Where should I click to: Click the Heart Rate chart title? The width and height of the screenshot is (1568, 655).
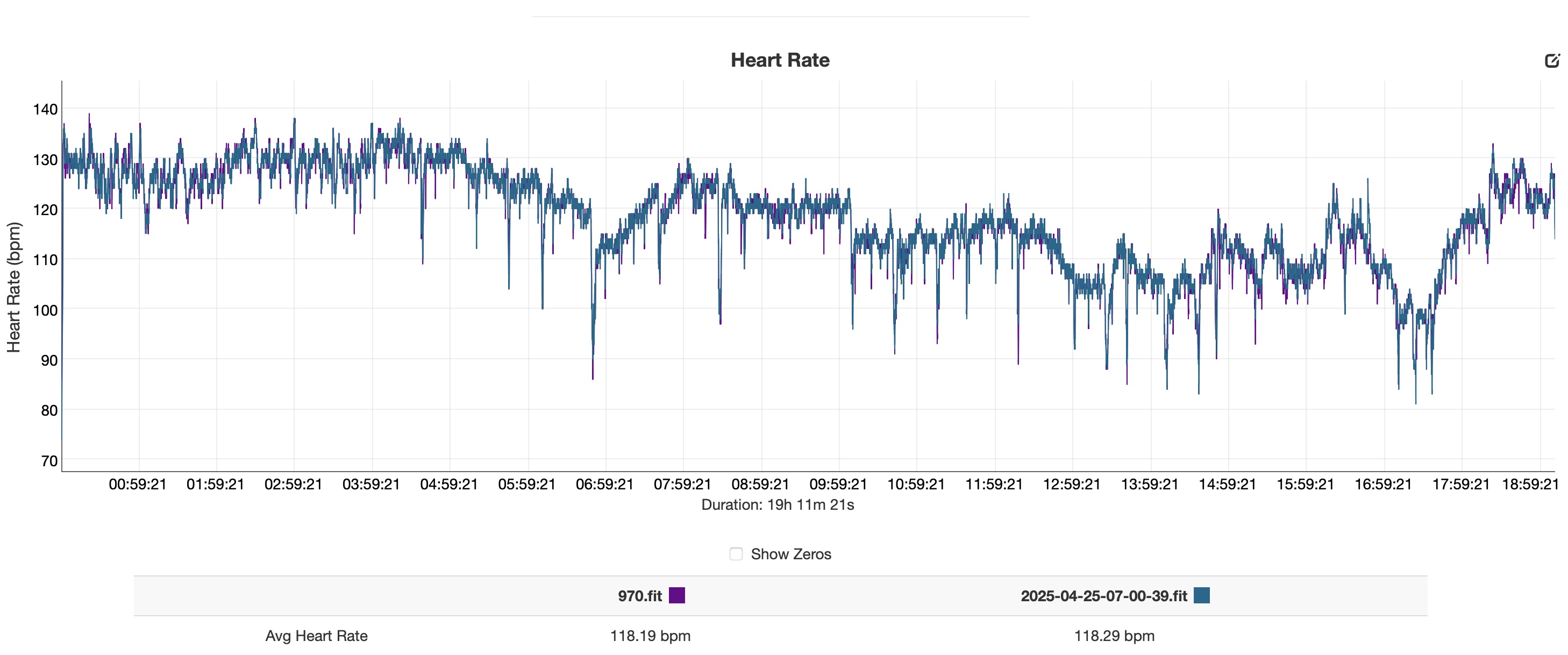pyautogui.click(x=780, y=60)
